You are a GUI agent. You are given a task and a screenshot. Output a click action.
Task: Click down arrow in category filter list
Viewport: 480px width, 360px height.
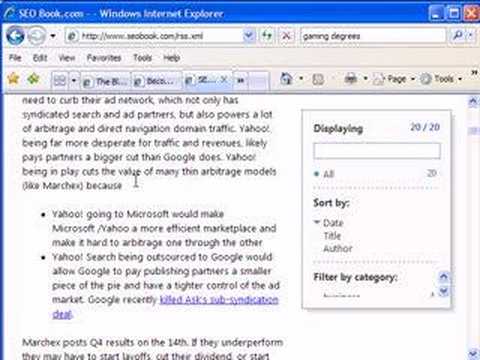click(444, 291)
